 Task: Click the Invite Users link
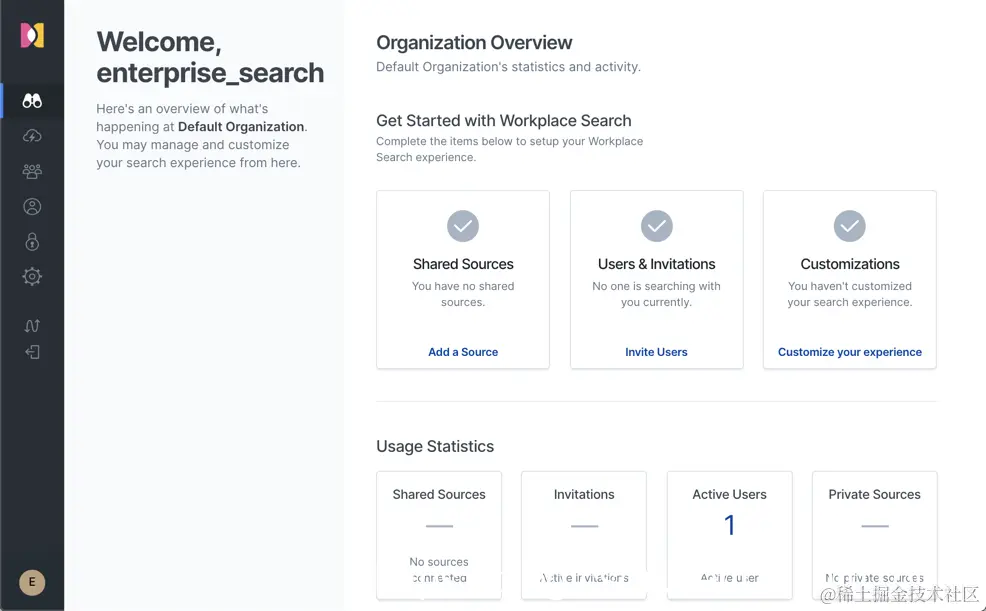(656, 352)
